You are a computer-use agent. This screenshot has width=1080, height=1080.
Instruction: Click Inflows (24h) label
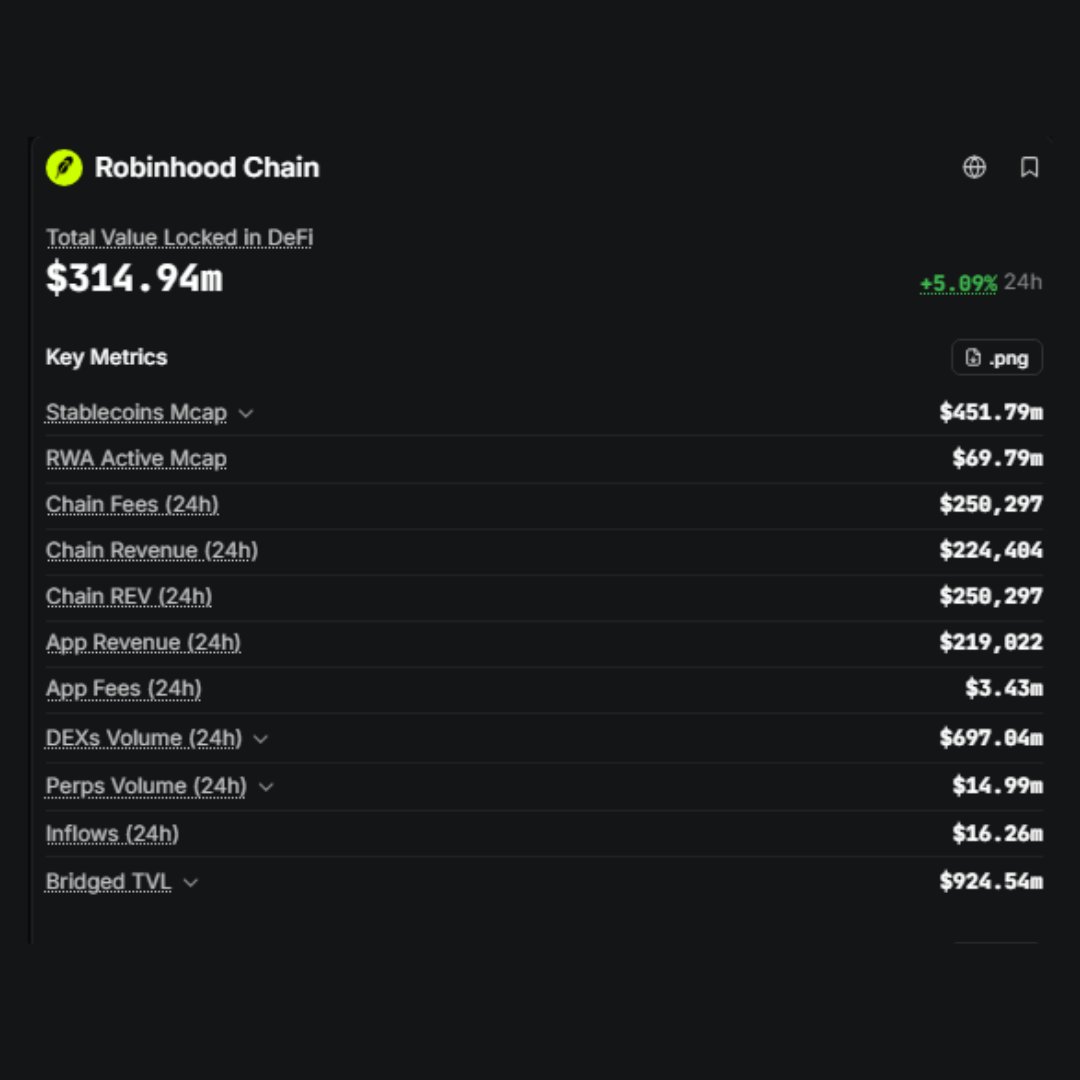click(x=112, y=834)
